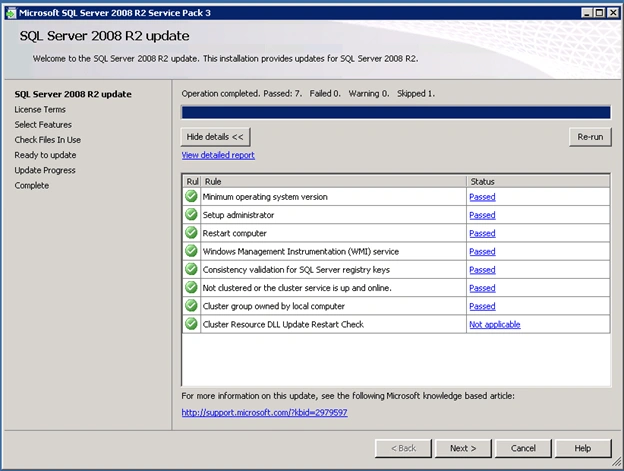Select Cluster Resource DLL Update Restart Check text
This screenshot has width=624, height=471.
pyautogui.click(x=283, y=325)
